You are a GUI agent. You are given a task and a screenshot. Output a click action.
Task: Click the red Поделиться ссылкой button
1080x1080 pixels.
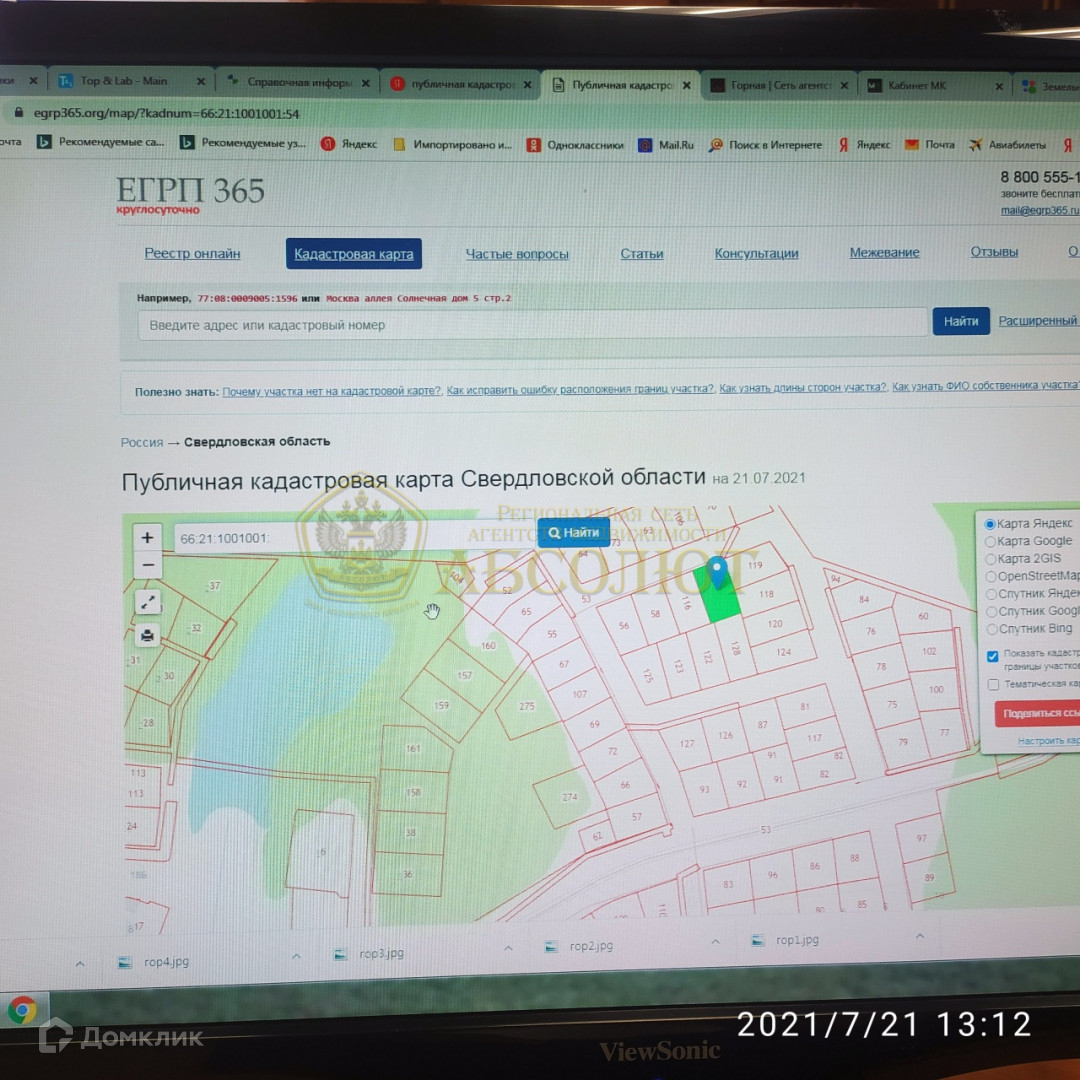click(x=1037, y=714)
